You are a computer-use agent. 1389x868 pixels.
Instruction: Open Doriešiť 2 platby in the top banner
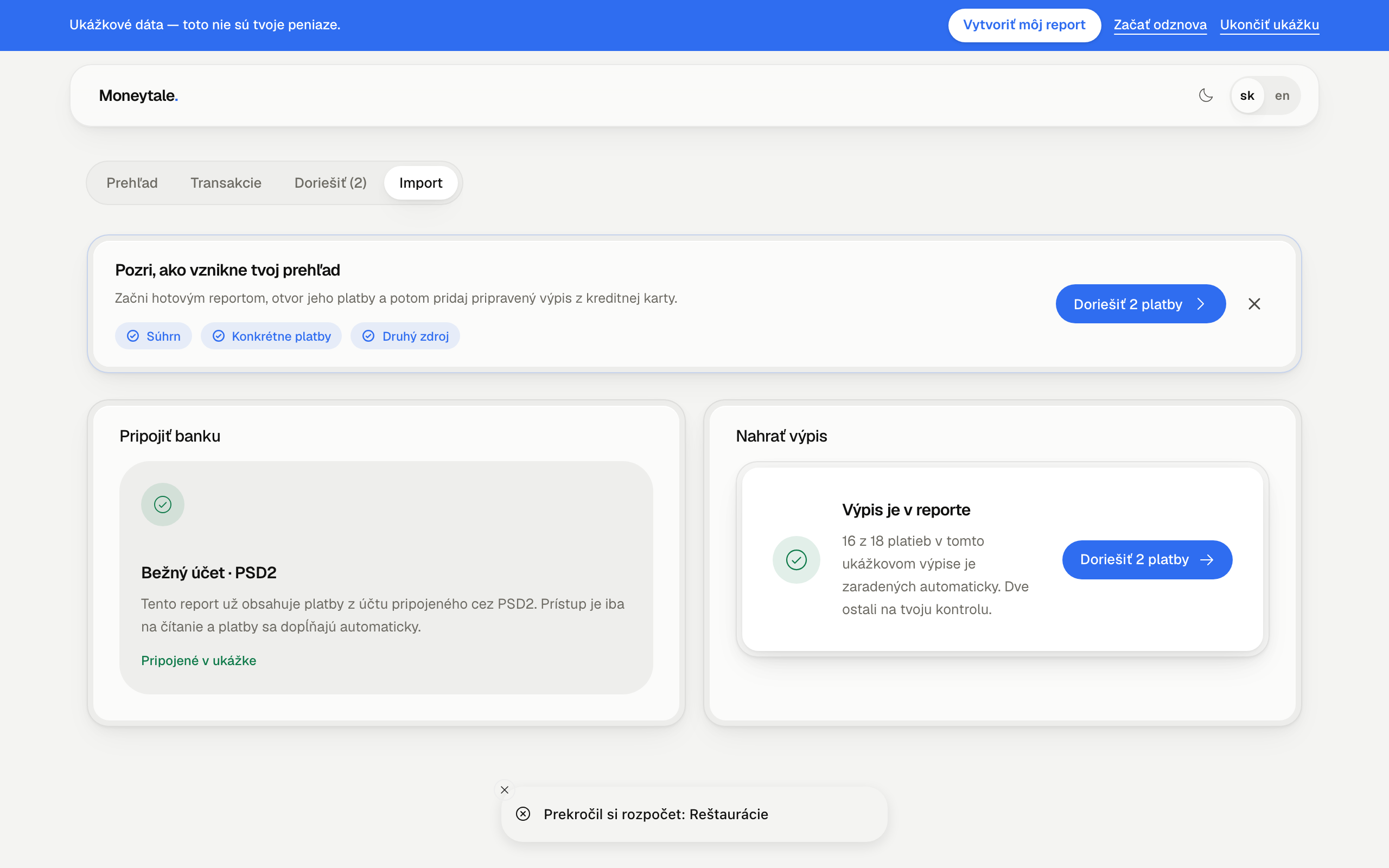click(1140, 304)
